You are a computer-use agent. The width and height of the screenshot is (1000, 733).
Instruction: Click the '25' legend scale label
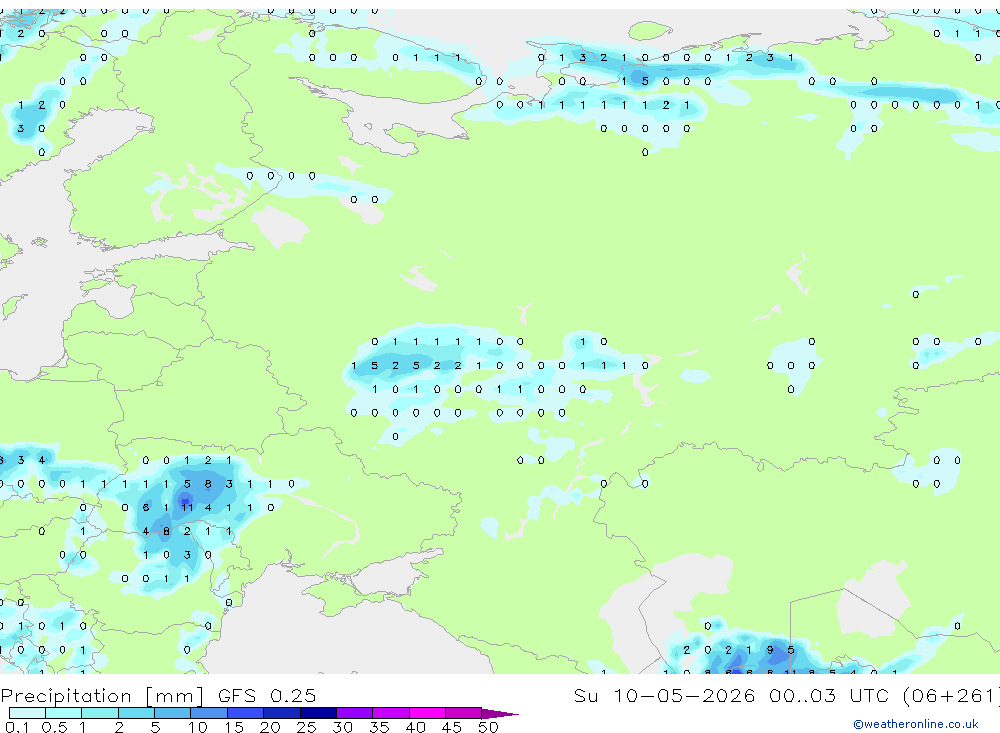coord(306,727)
